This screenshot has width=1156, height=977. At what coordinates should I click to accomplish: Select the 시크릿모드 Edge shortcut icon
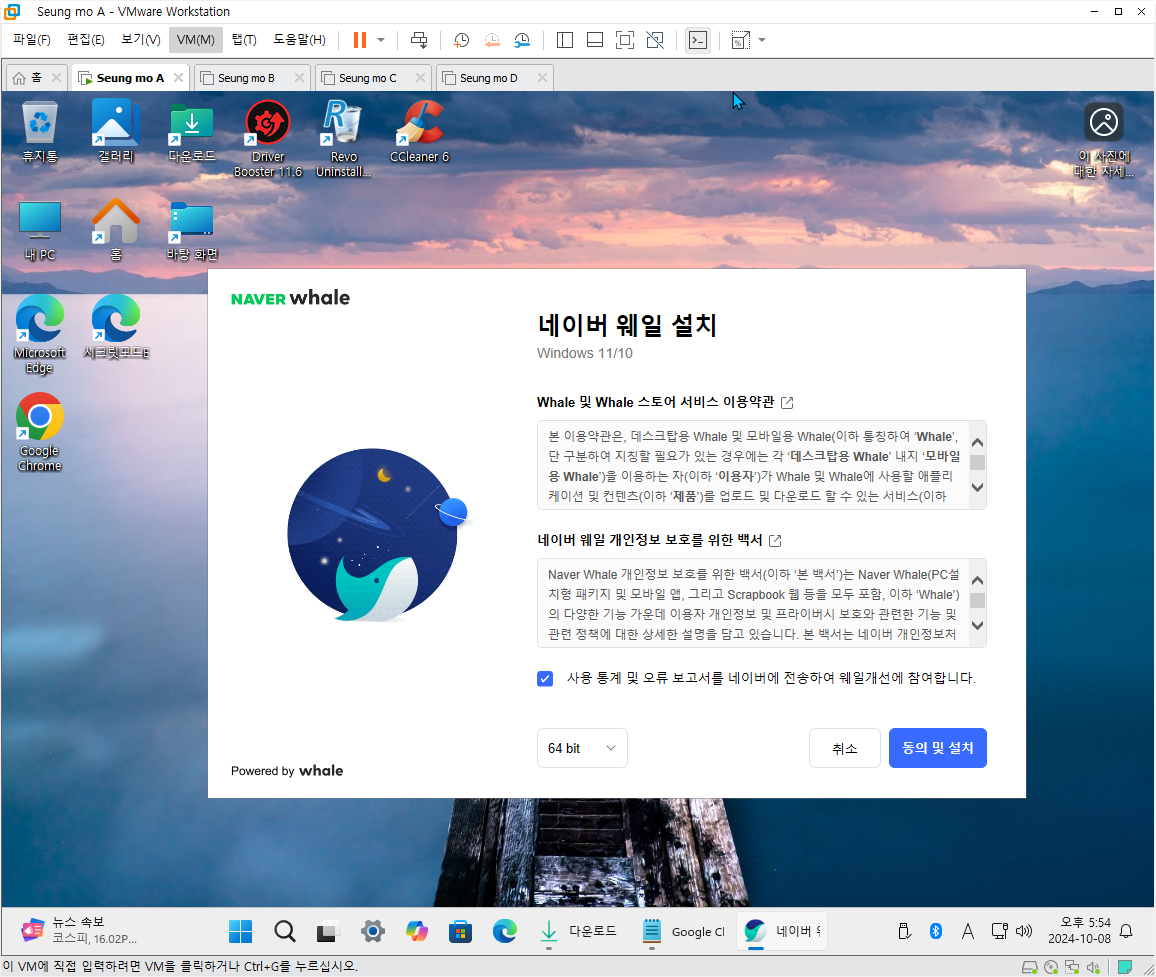click(x=116, y=327)
